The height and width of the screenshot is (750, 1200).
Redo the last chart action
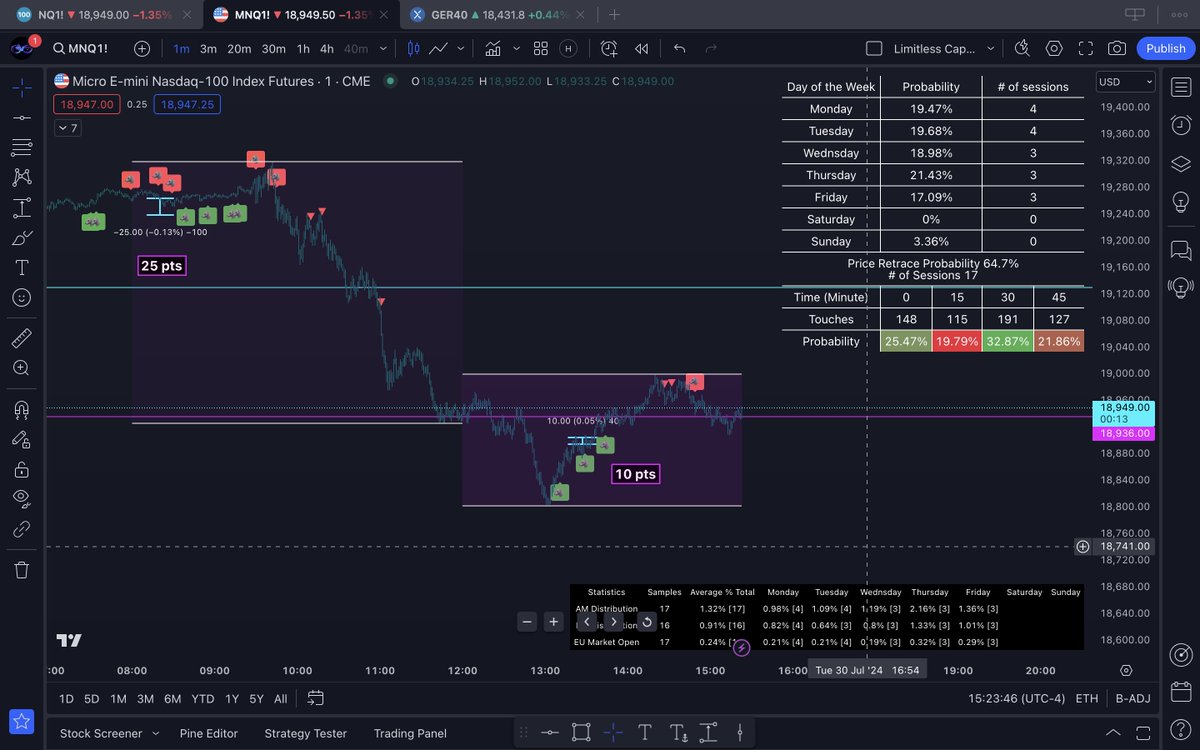(711, 48)
